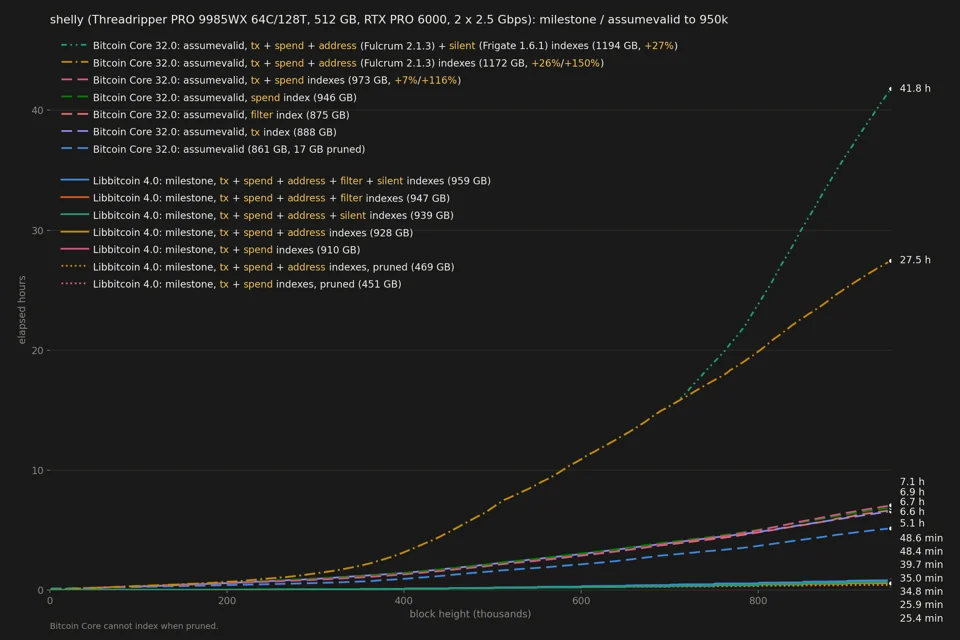This screenshot has height=640, width=960.
Task: Click the "6.9 h" end label
Action: pyautogui.click(x=912, y=492)
